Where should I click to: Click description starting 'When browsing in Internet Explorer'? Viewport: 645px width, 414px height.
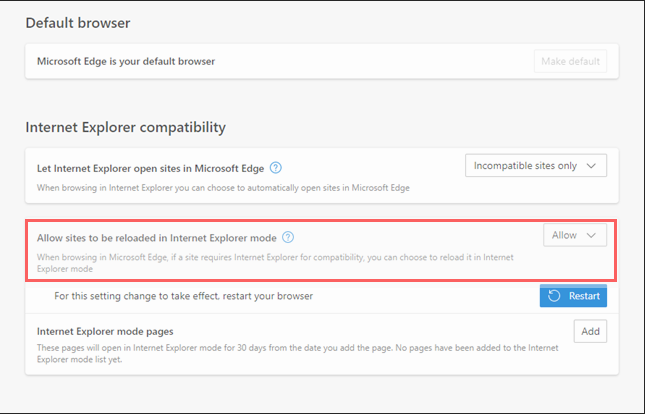pos(223,188)
